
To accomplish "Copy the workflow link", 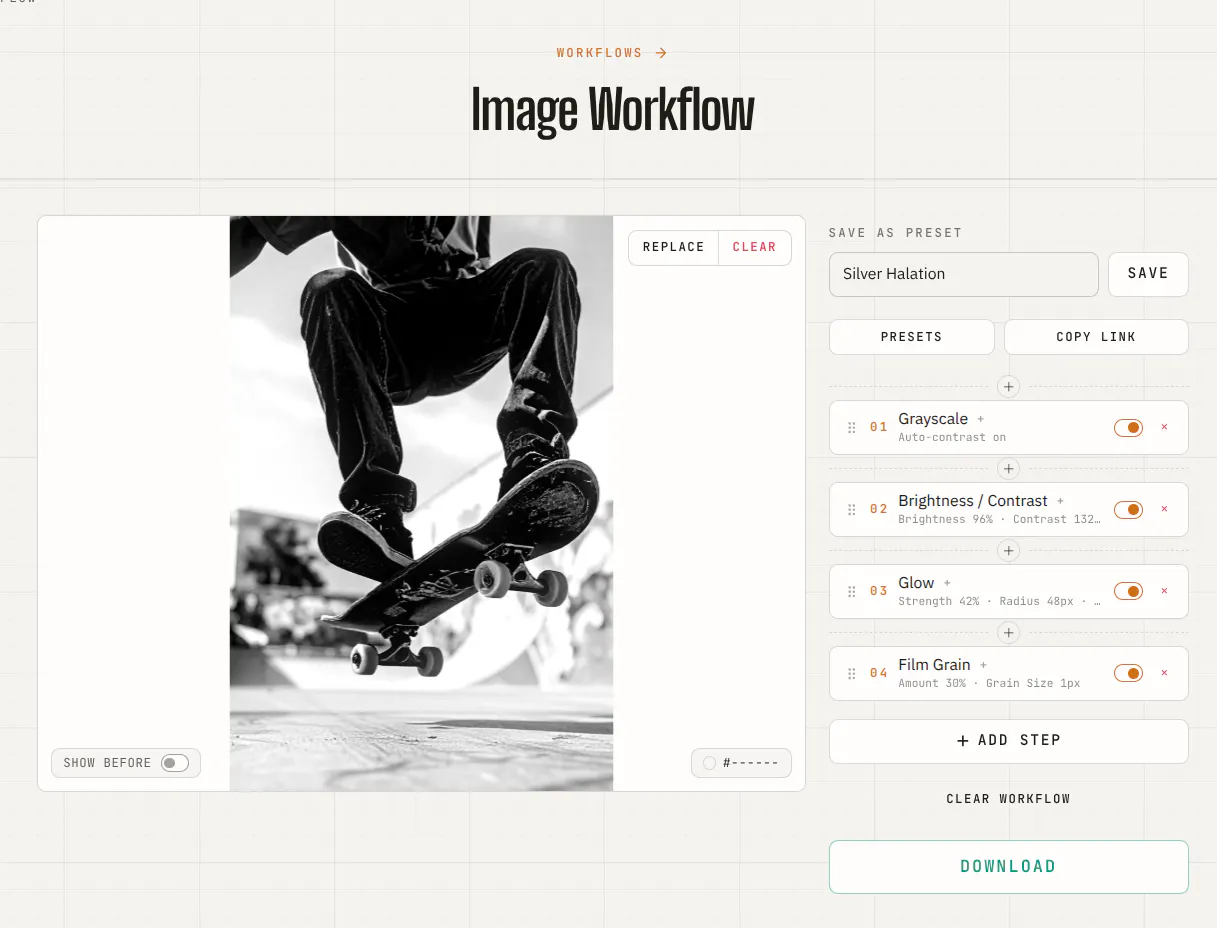I will 1096,337.
